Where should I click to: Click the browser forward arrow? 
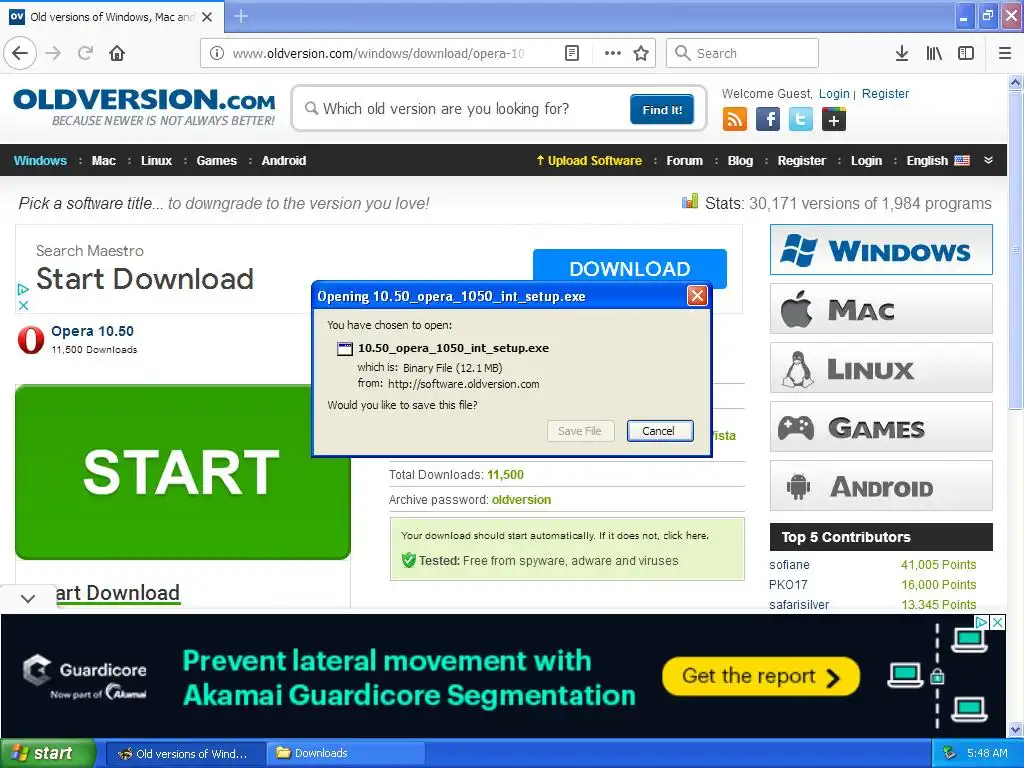click(53, 53)
